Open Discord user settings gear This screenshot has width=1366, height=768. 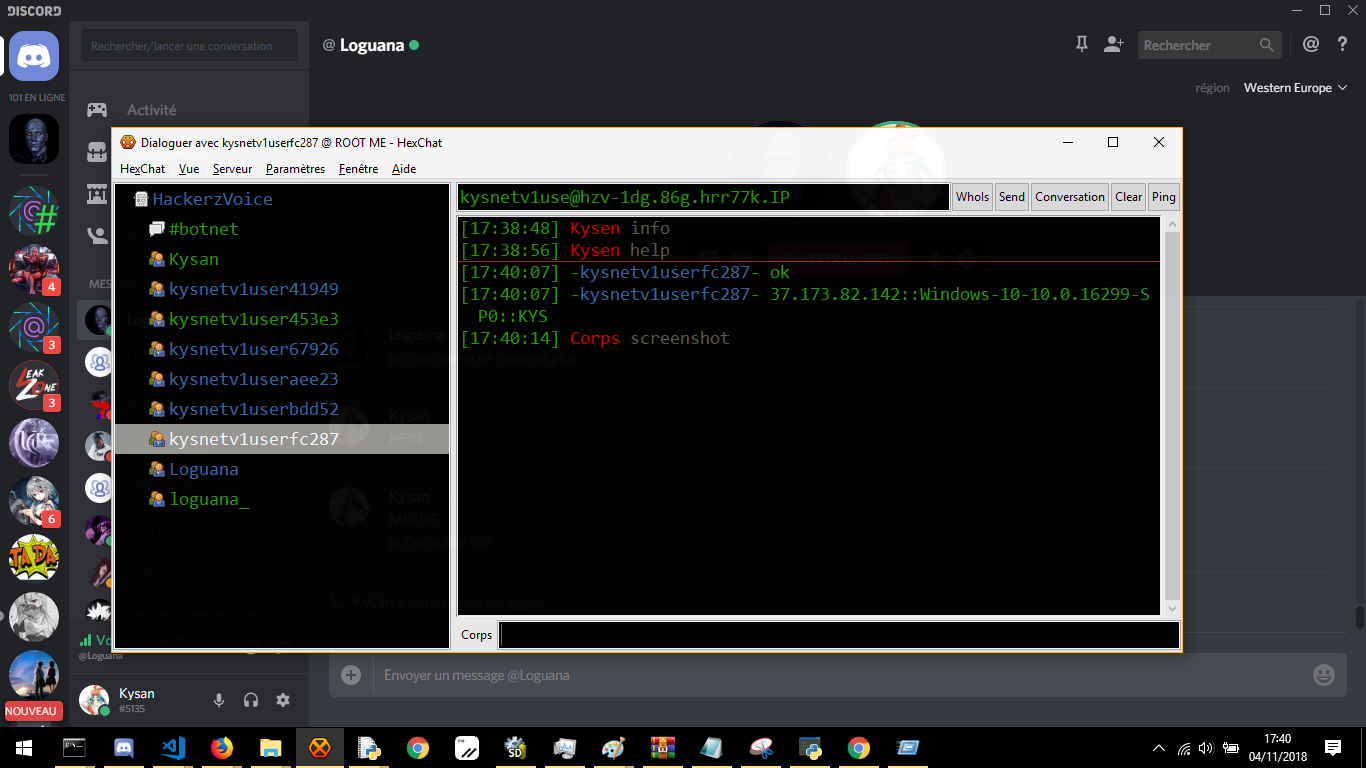283,701
